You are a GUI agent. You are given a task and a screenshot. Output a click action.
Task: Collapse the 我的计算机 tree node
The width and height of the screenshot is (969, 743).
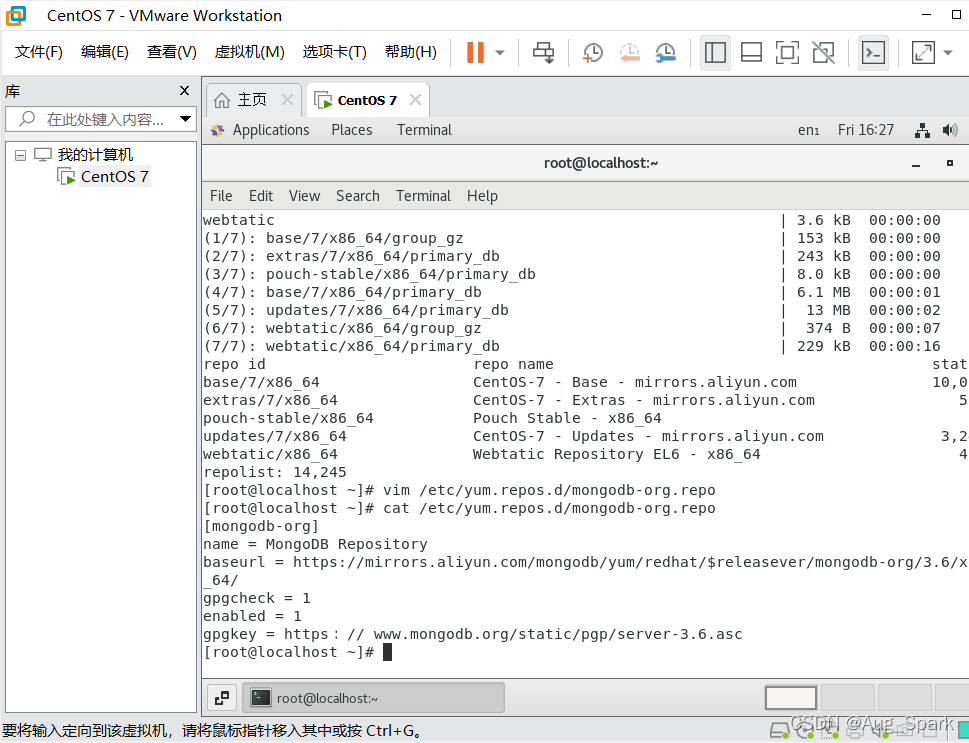click(20, 155)
